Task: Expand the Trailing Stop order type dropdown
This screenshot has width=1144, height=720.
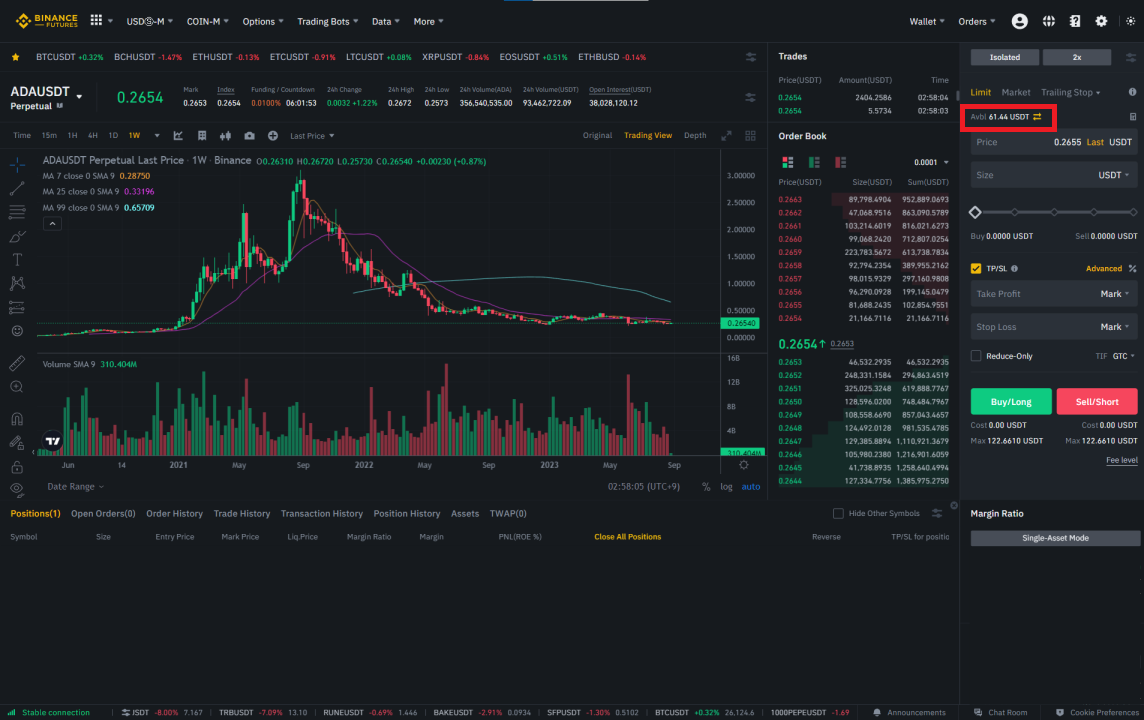Action: tap(1070, 93)
